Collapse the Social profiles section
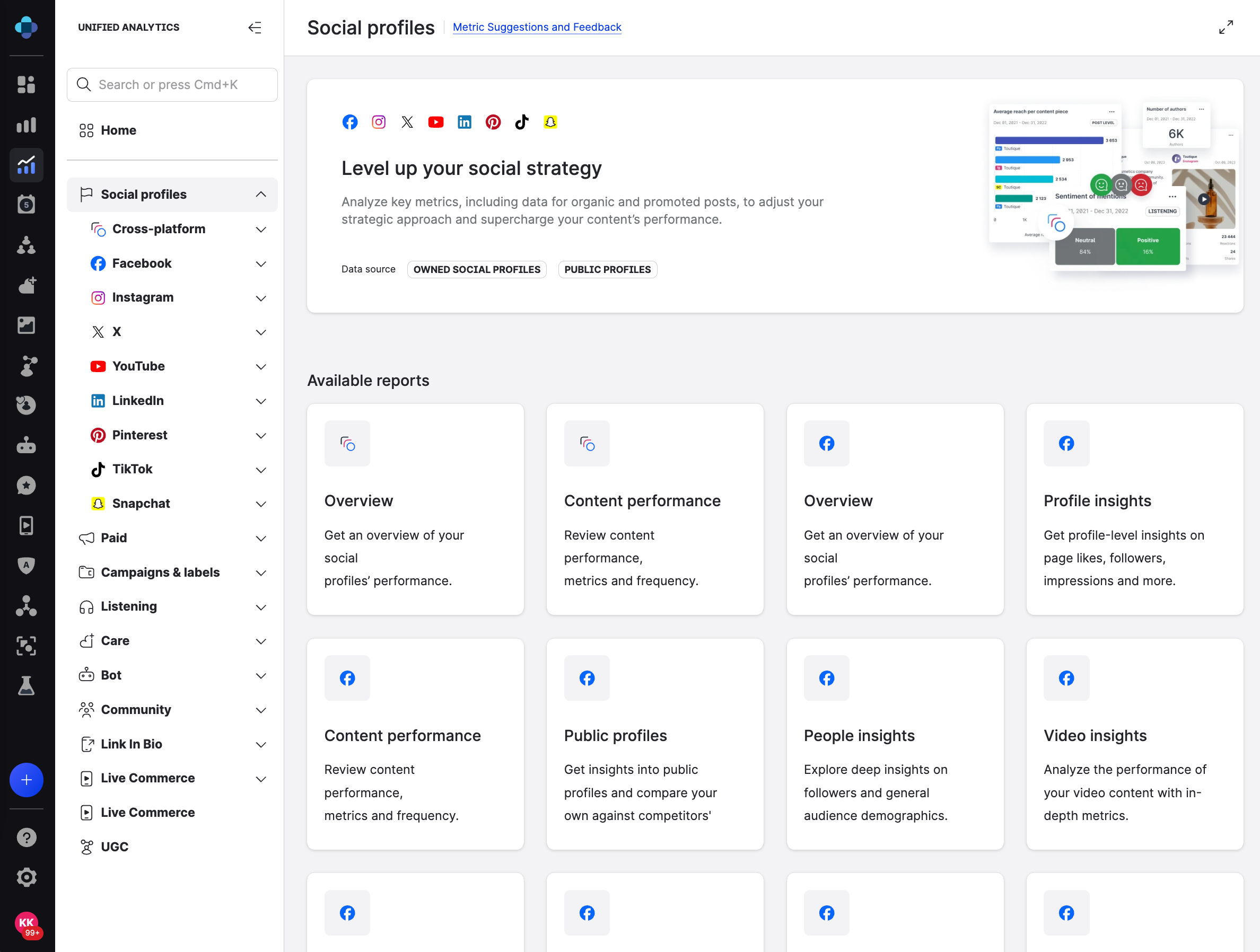The width and height of the screenshot is (1260, 952). 261,194
